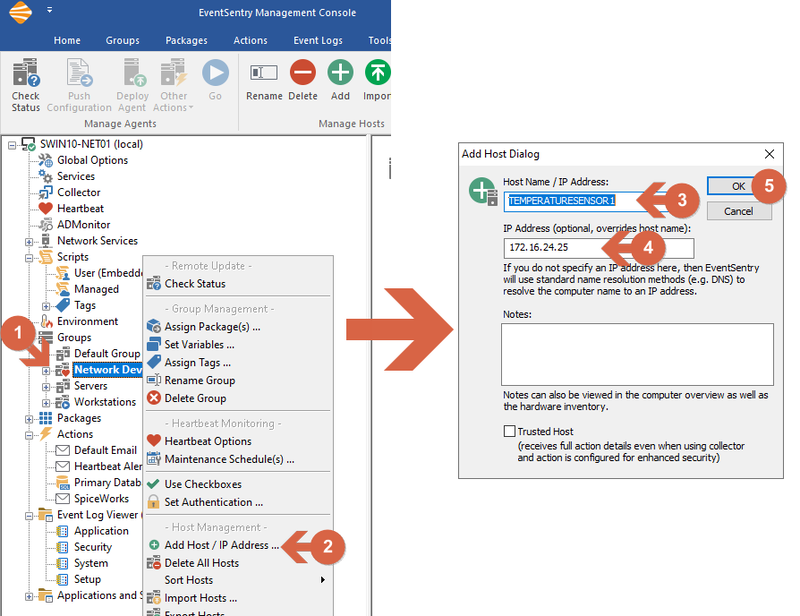
Task: Click the Rename host icon in ribbon
Action: (x=264, y=73)
